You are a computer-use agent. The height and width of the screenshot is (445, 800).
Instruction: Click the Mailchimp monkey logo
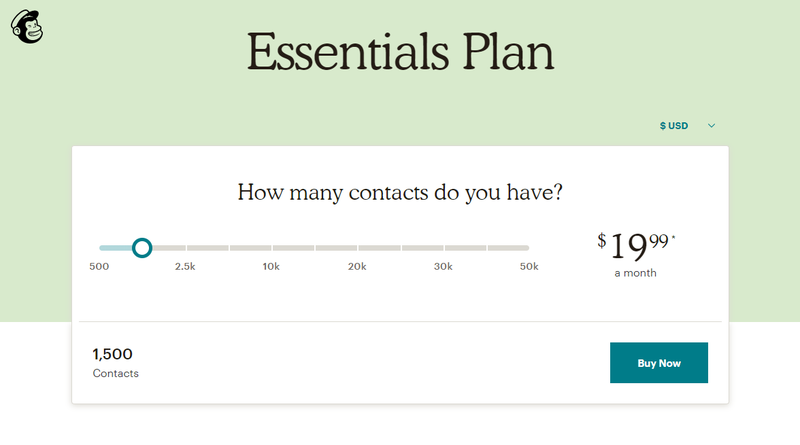coord(27,27)
